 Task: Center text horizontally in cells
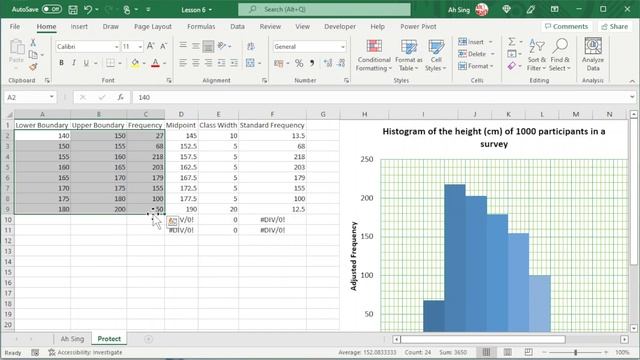(196, 63)
